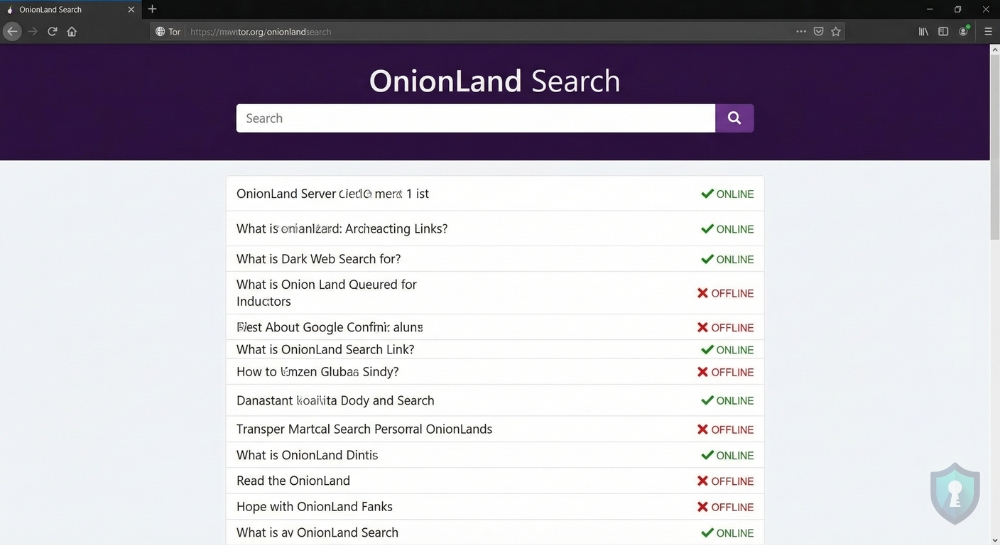Open the result ending in Sindy?
The height and width of the screenshot is (545, 1000).
318,372
